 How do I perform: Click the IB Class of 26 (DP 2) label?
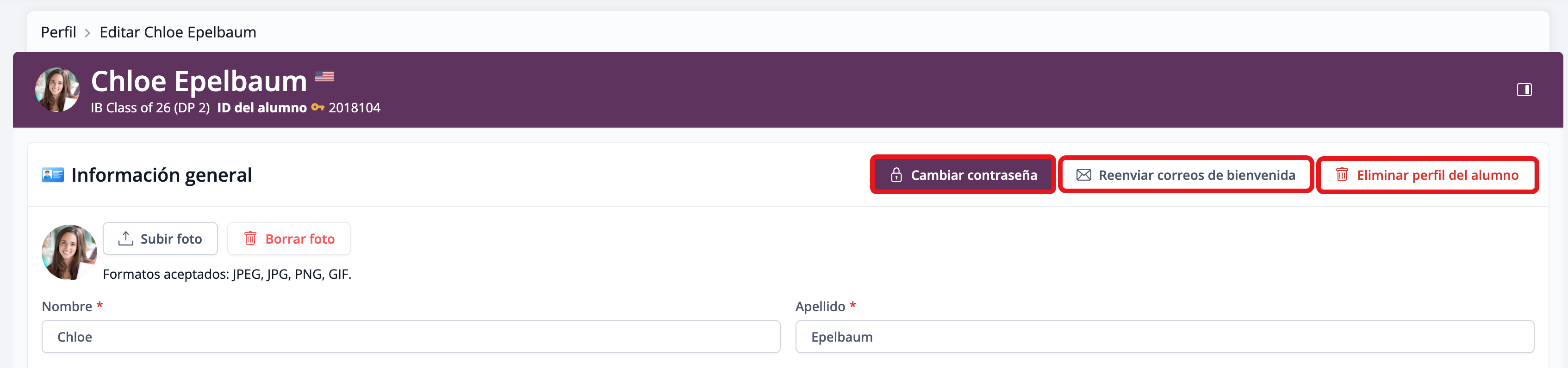coord(150,108)
